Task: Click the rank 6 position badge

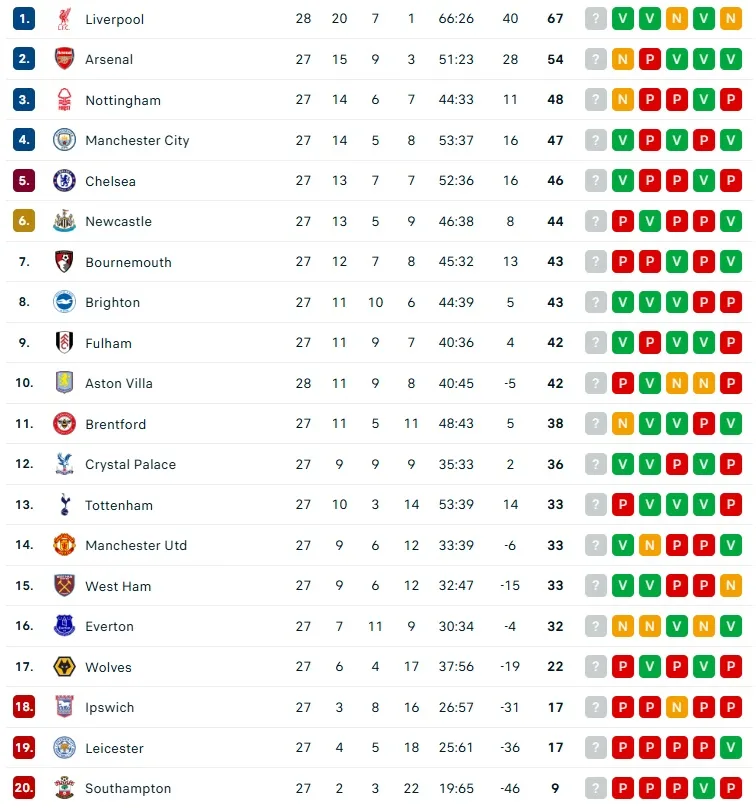Action: click(24, 221)
